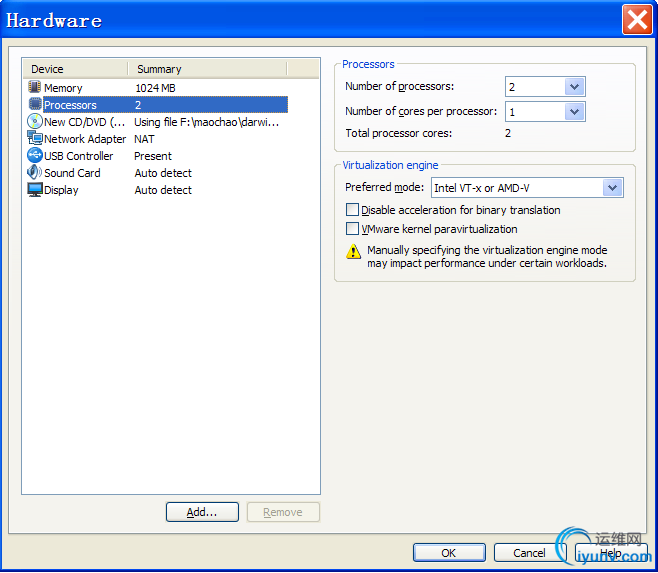Click the Present summary value

153,156
